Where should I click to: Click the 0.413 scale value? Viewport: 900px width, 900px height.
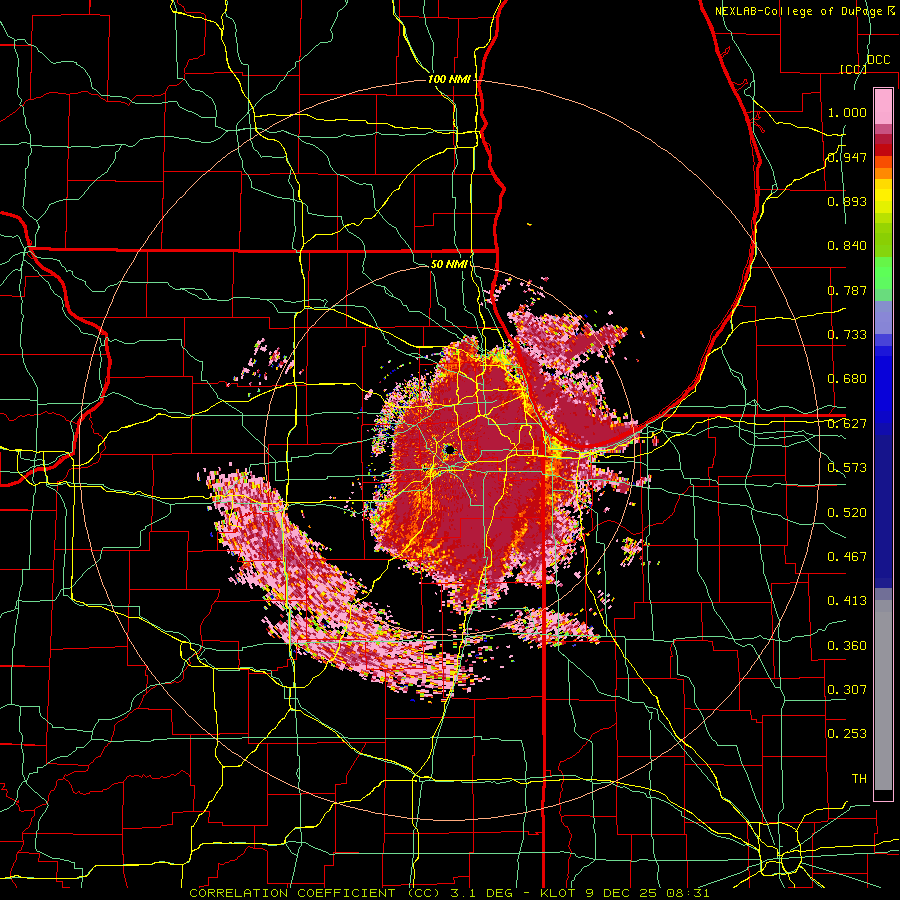847,601
